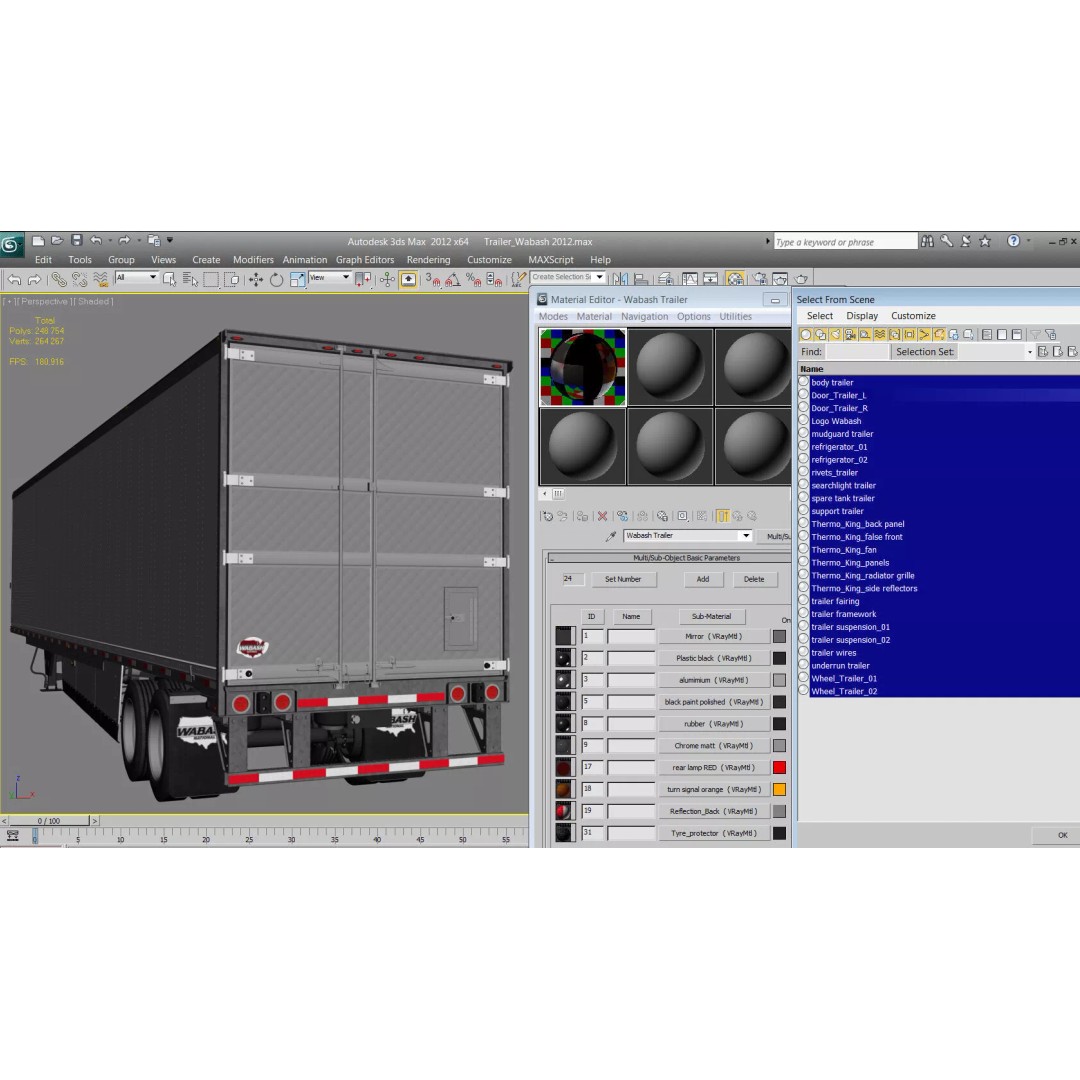Click the red color swatch for rear lamp RED

point(780,767)
